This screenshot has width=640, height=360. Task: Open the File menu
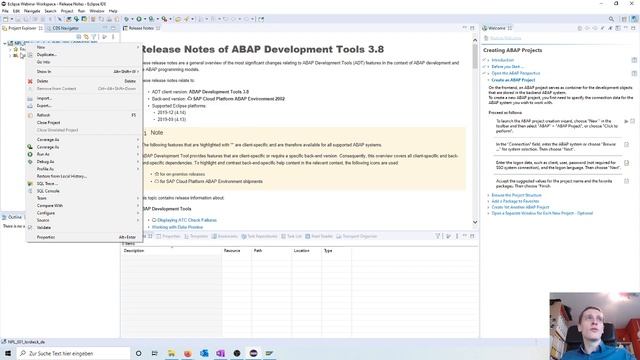coord(5,11)
